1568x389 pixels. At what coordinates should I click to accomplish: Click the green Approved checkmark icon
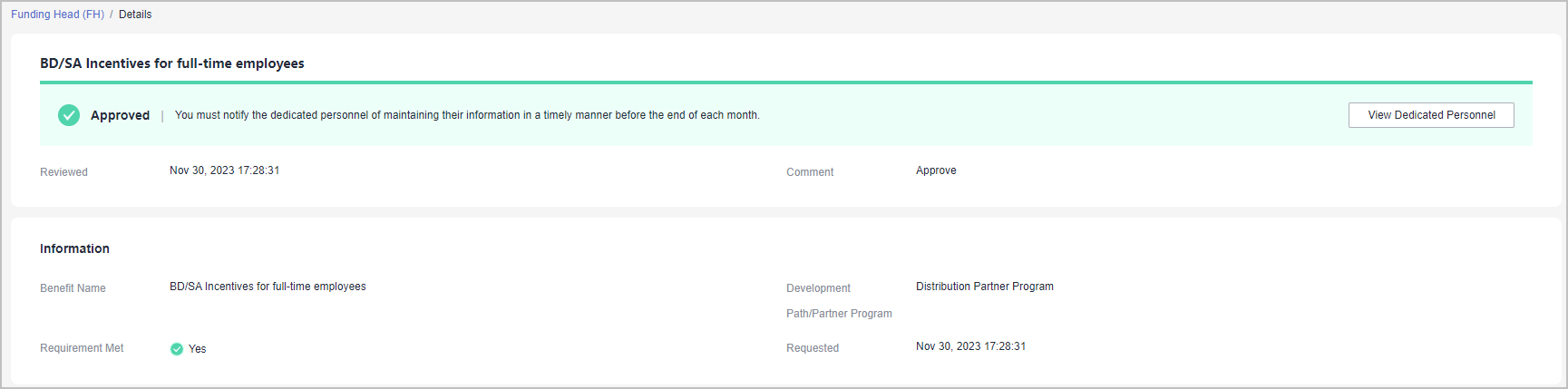point(69,115)
